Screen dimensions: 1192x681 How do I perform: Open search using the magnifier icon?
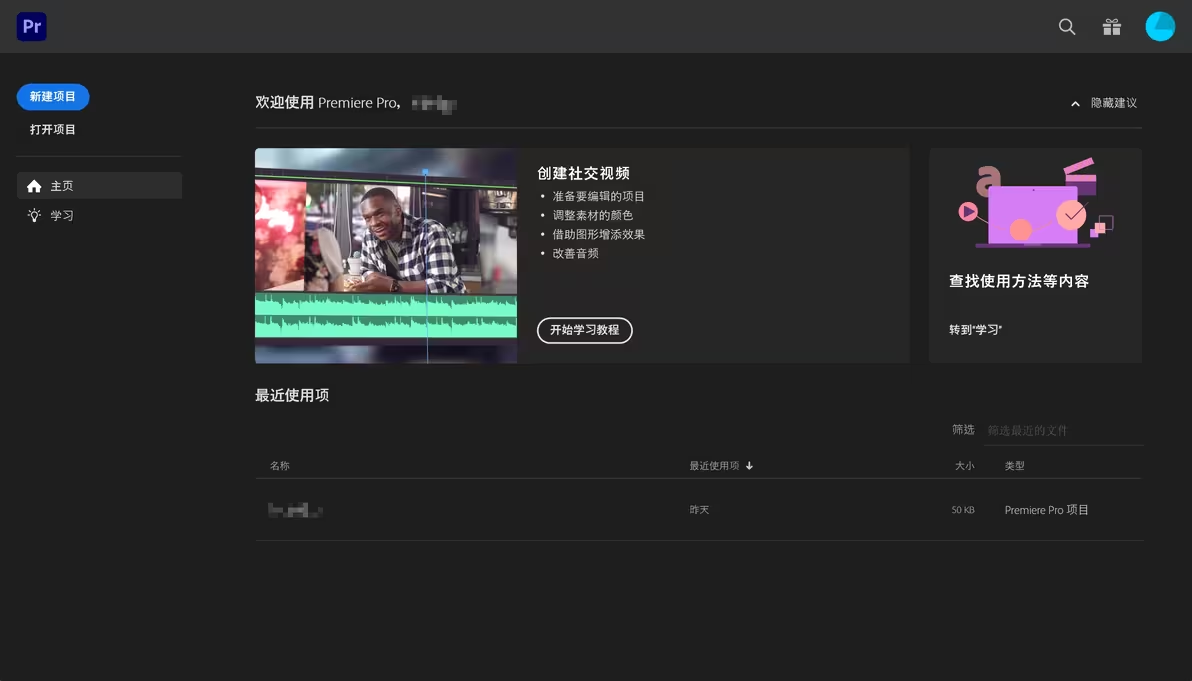pyautogui.click(x=1066, y=27)
